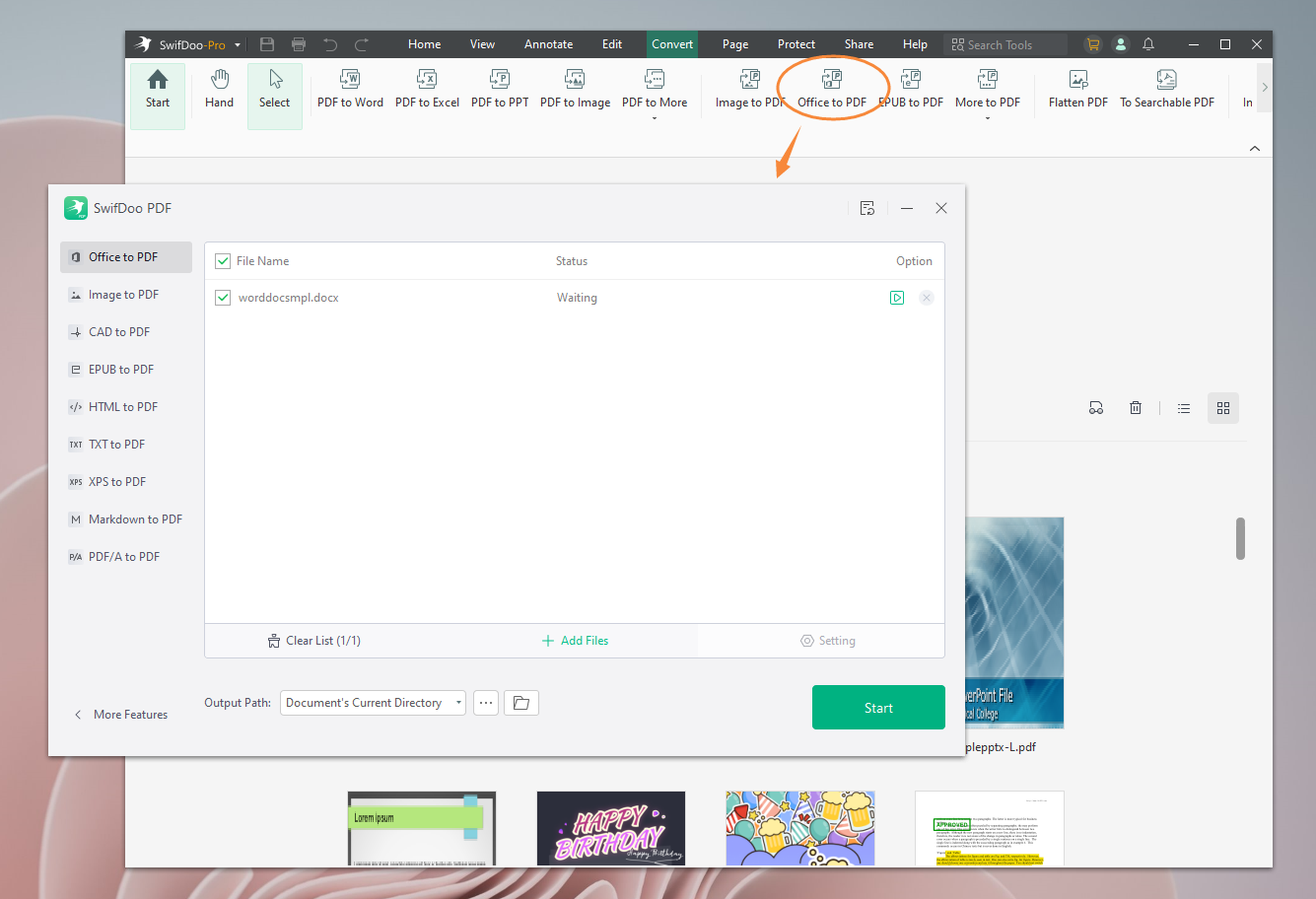Toggle the File Name select-all checkbox
Image resolution: width=1316 pixels, height=899 pixels.
pyautogui.click(x=223, y=261)
